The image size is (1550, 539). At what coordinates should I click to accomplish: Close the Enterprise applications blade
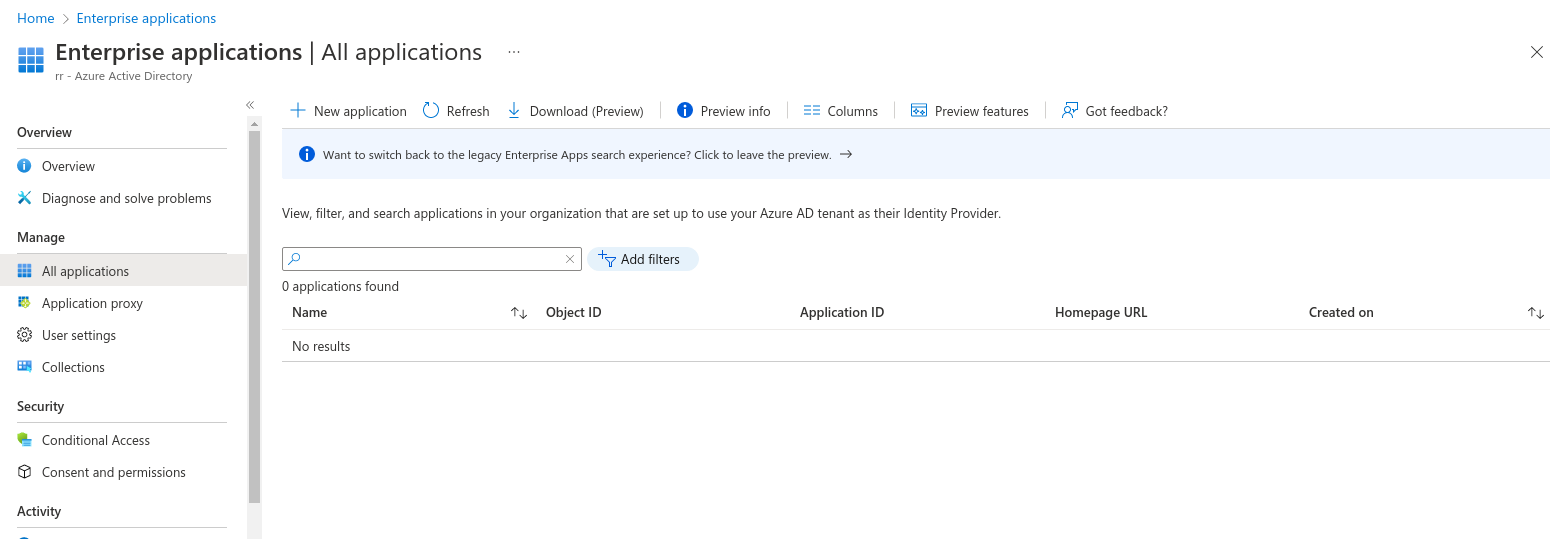1537,52
